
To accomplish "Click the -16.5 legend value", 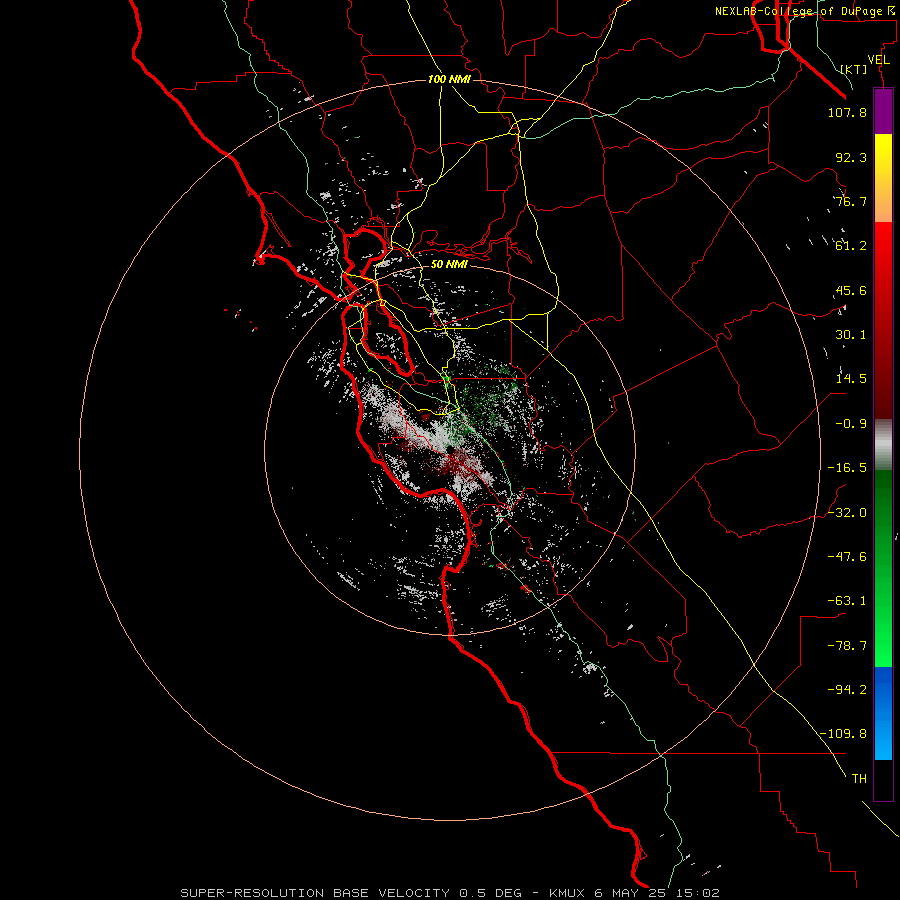I will (x=847, y=468).
